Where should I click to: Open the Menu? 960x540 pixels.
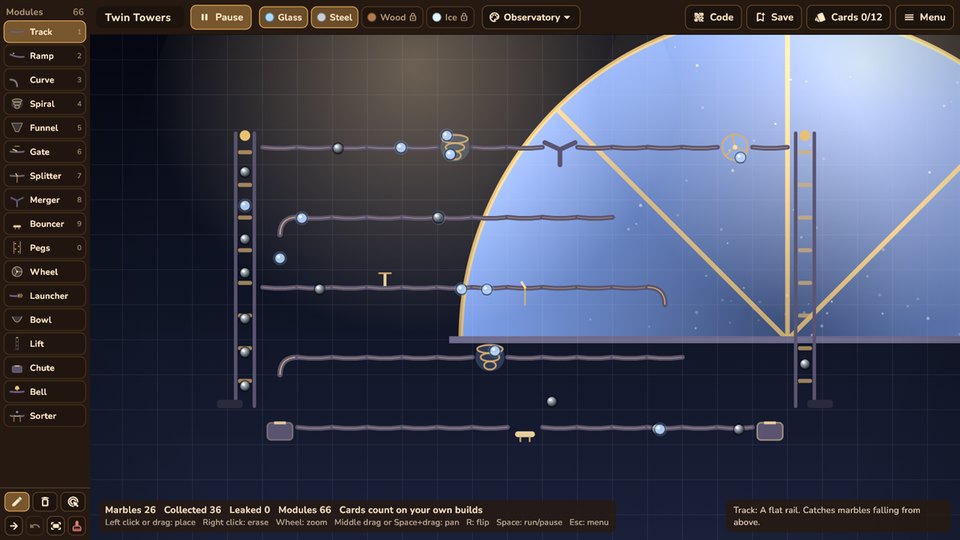click(x=924, y=17)
